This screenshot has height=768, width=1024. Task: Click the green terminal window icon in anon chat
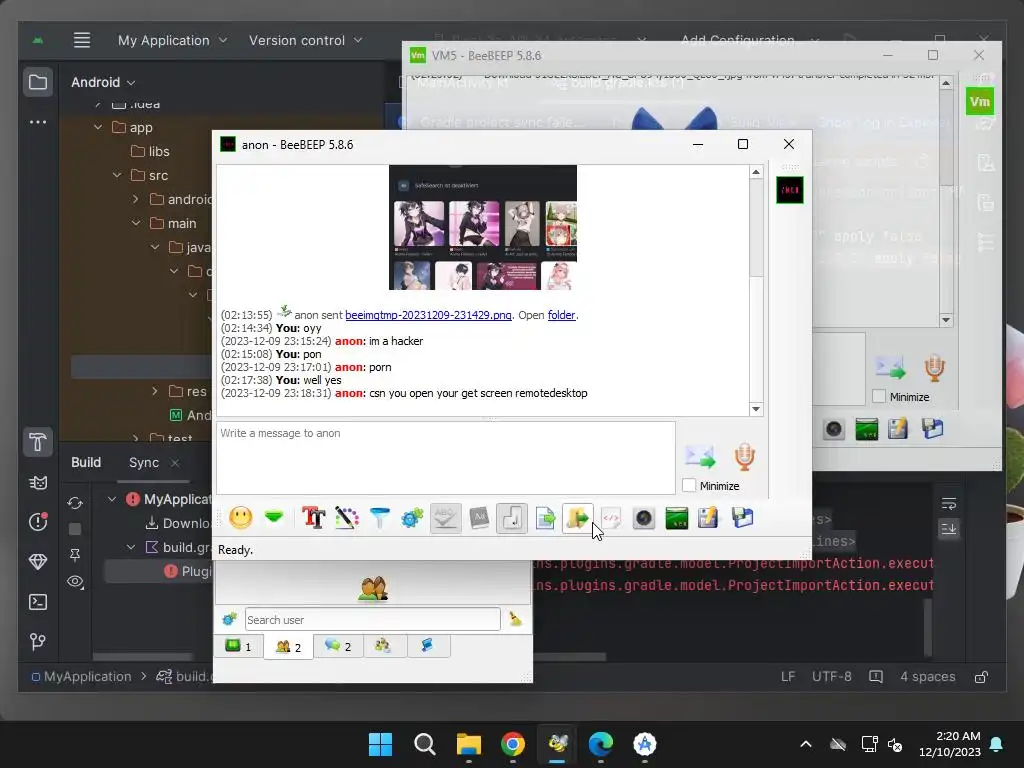(x=677, y=518)
